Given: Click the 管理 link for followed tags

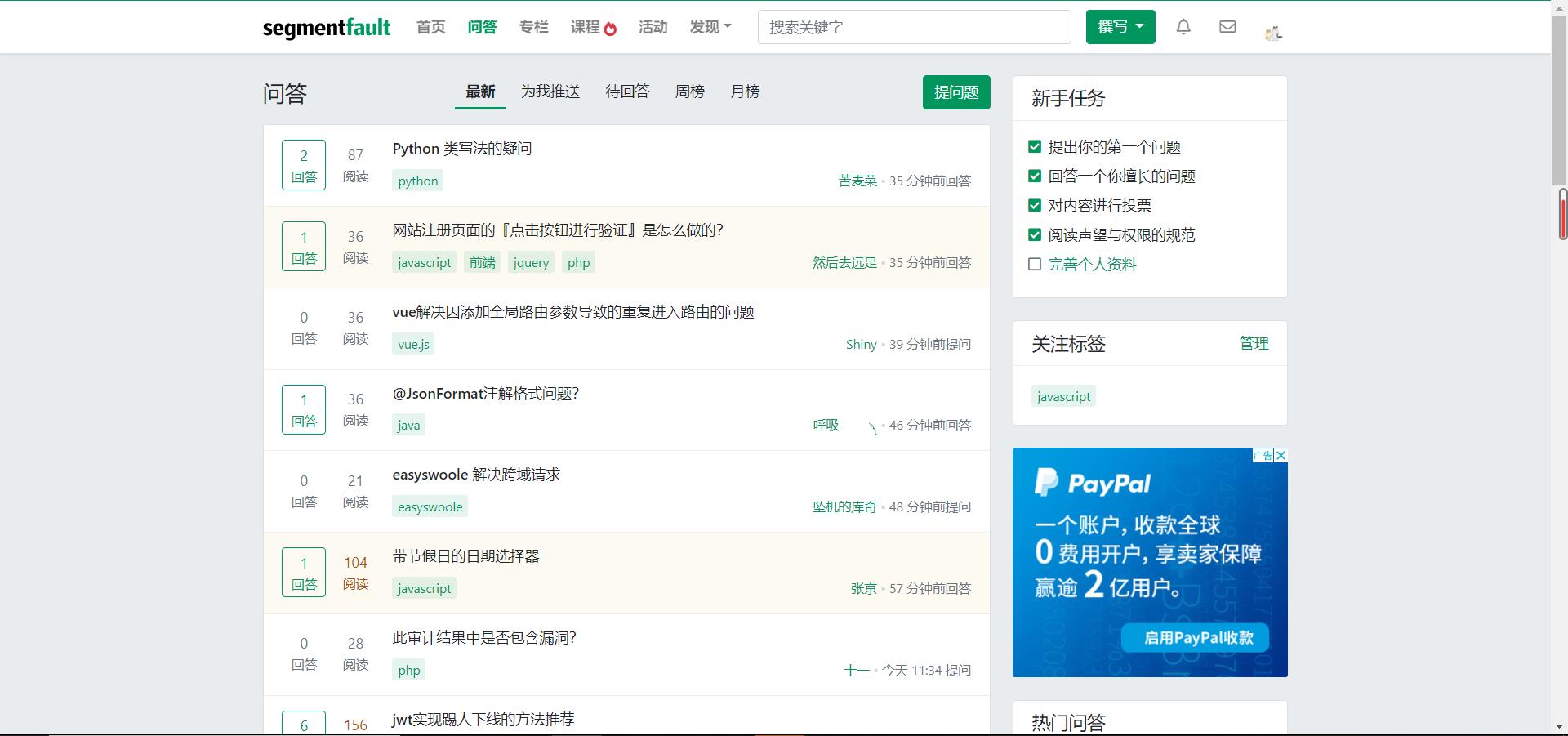Looking at the screenshot, I should (x=1254, y=343).
